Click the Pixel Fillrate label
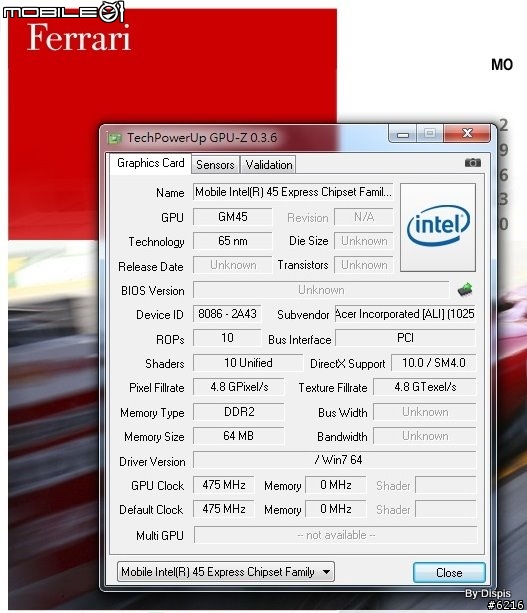This screenshot has width=527, height=613. (156, 388)
